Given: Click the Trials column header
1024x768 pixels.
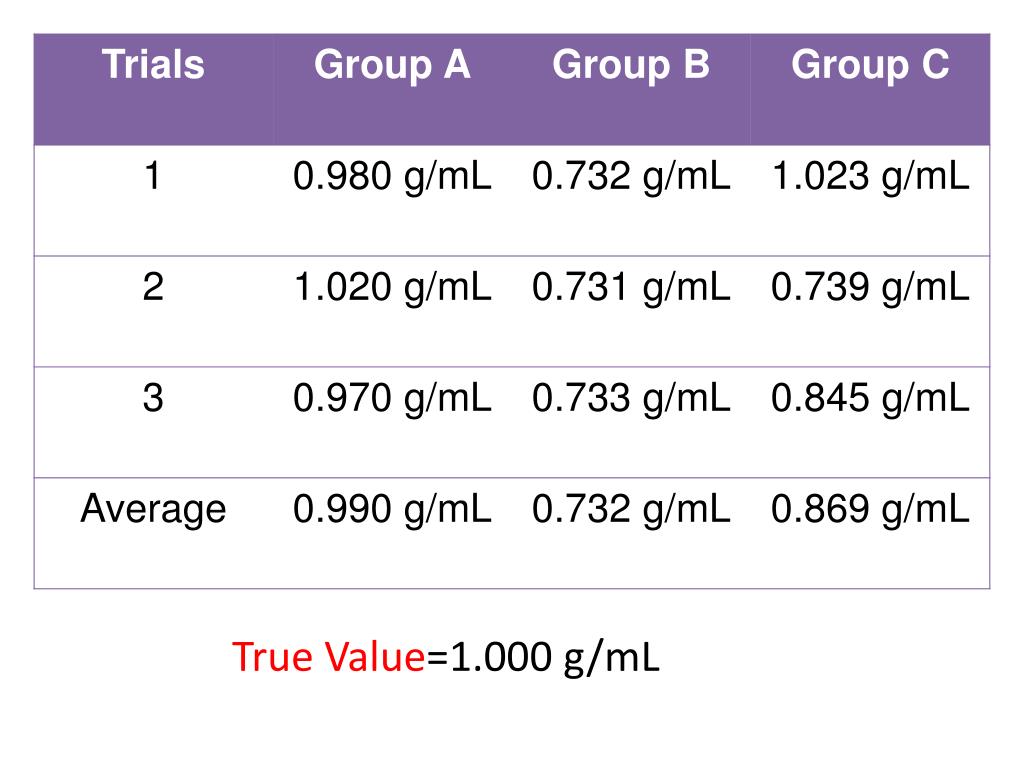Looking at the screenshot, I should [153, 65].
